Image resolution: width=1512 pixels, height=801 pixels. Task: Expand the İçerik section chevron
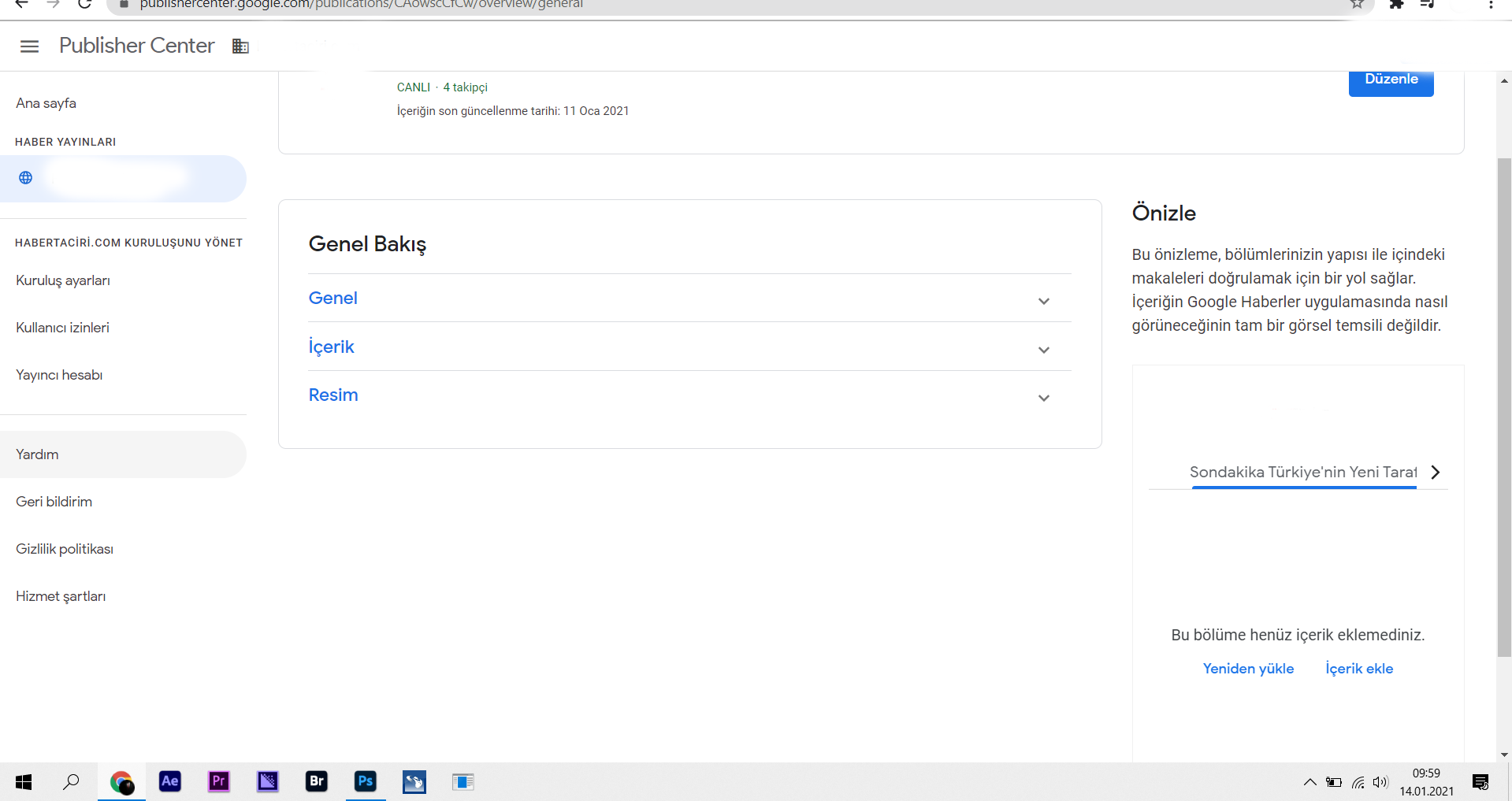(x=1044, y=350)
